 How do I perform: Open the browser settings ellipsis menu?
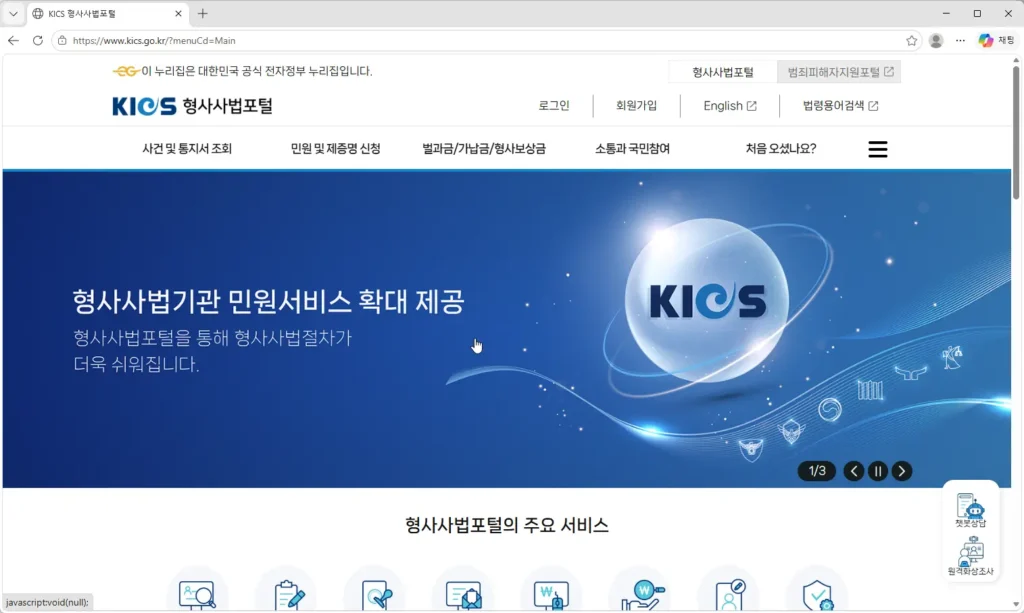[x=960, y=40]
